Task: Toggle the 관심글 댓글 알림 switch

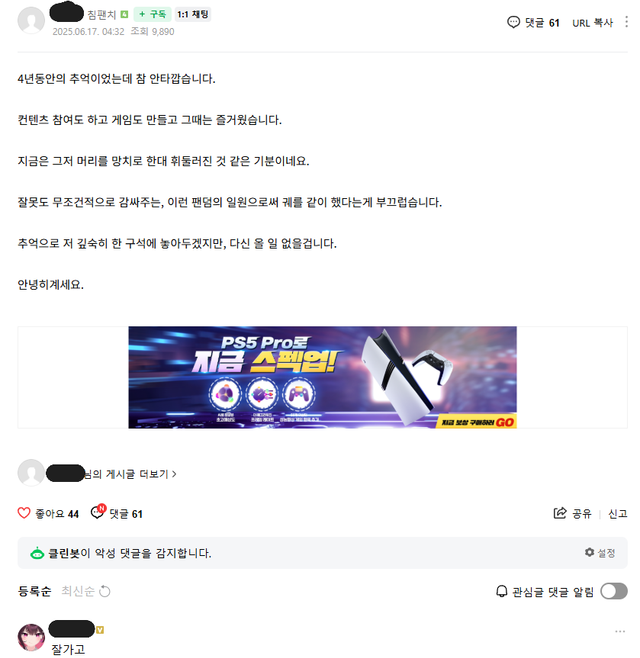Action: point(614,591)
